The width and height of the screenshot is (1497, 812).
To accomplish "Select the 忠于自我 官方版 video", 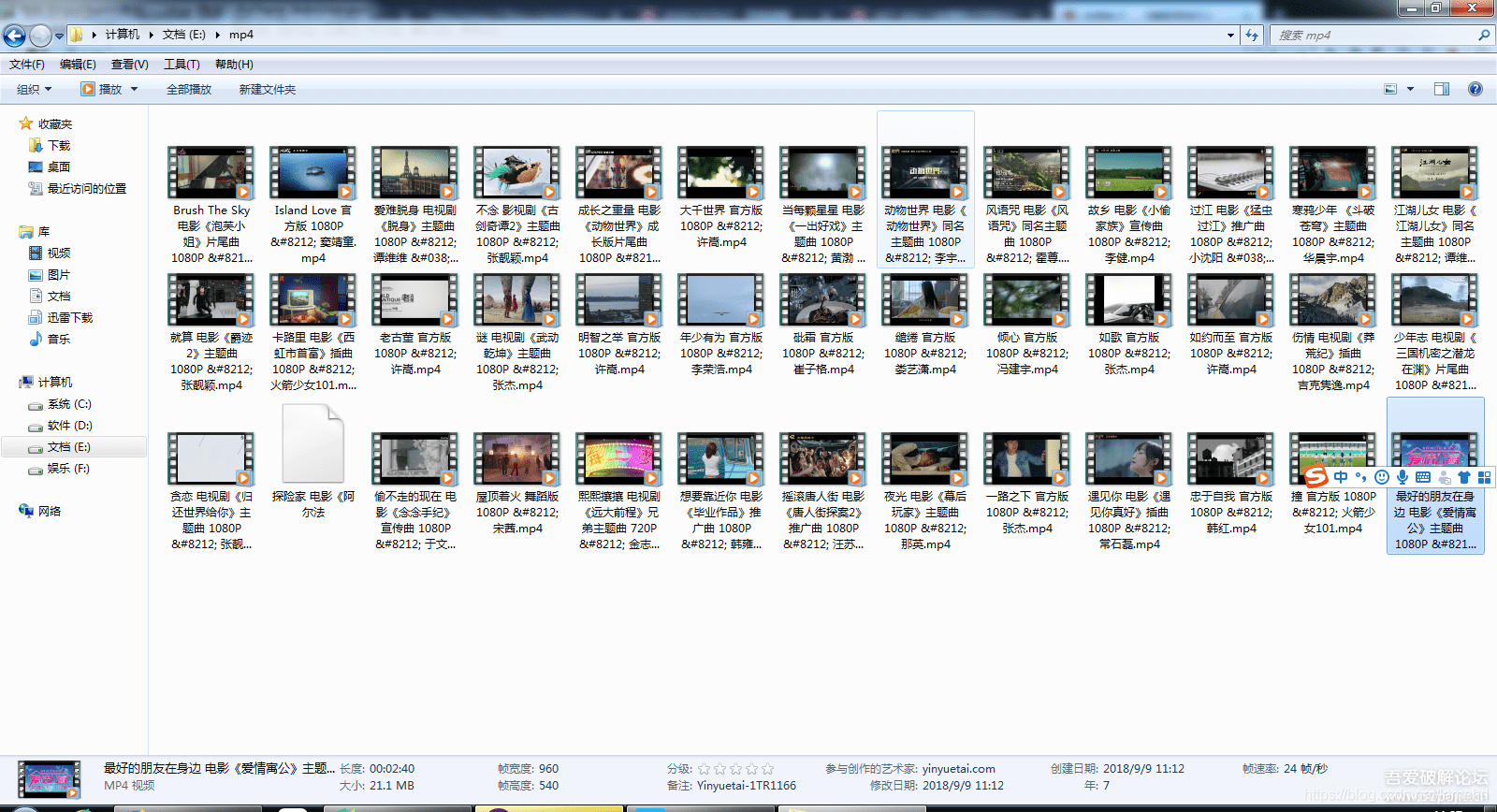I will coord(1231,485).
